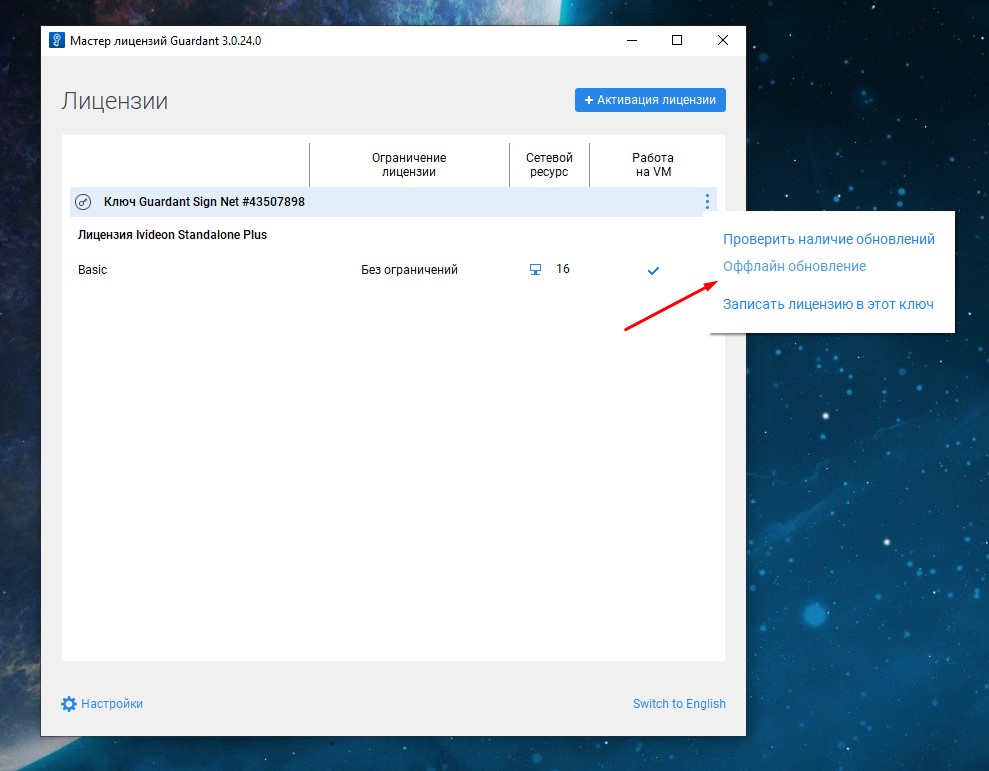
Task: Click the Работа на VM column header
Action: point(653,165)
